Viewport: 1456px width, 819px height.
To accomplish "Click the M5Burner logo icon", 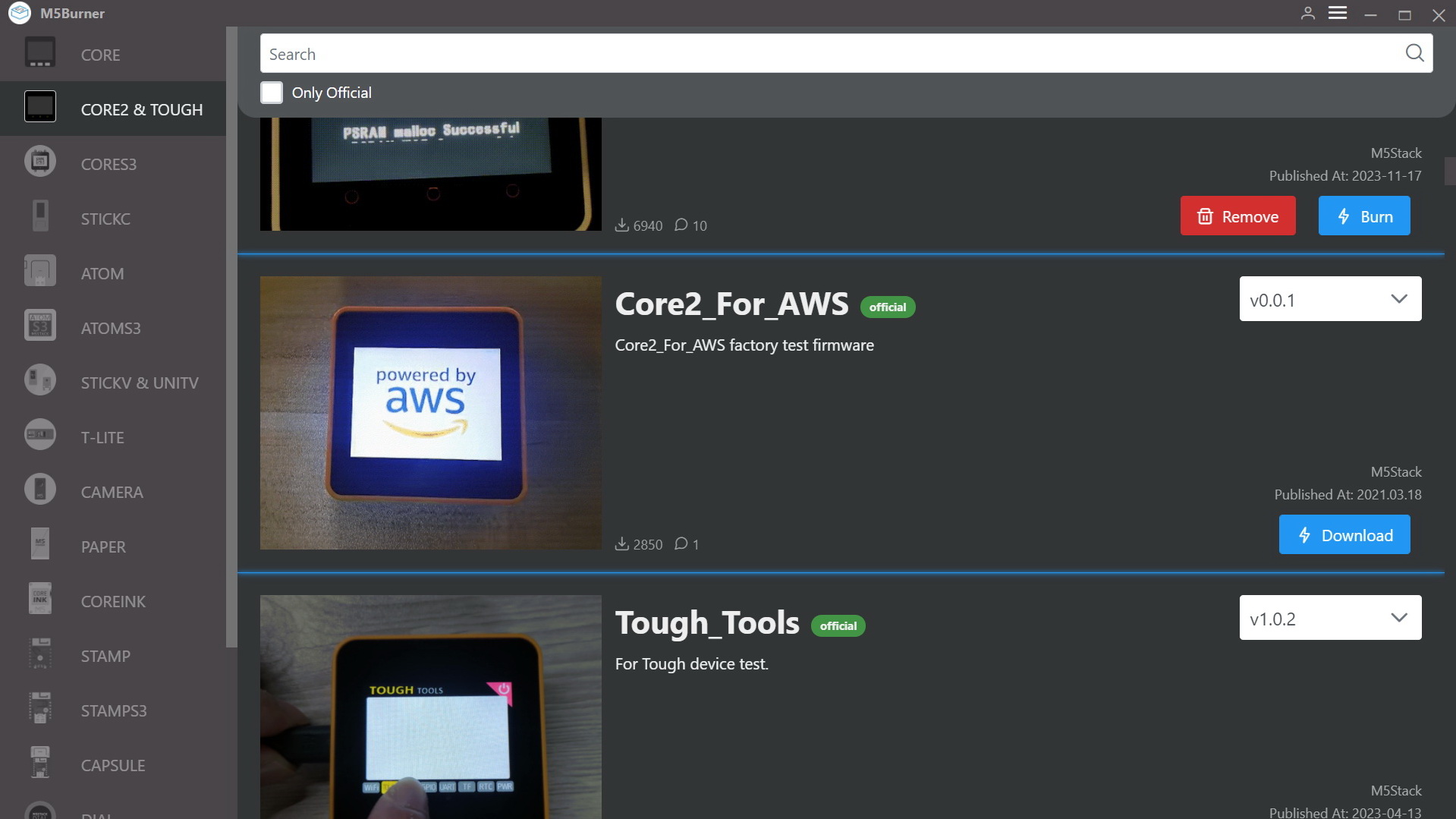I will click(19, 13).
